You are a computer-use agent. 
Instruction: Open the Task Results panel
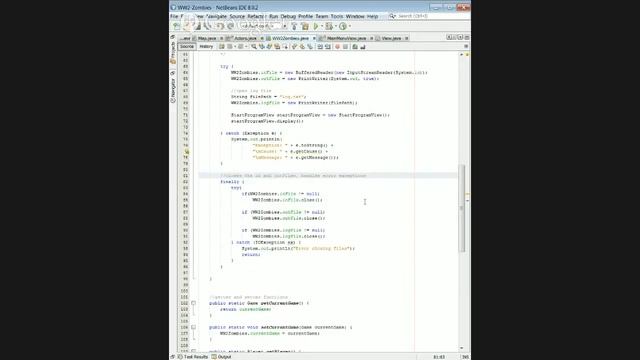coord(193,357)
